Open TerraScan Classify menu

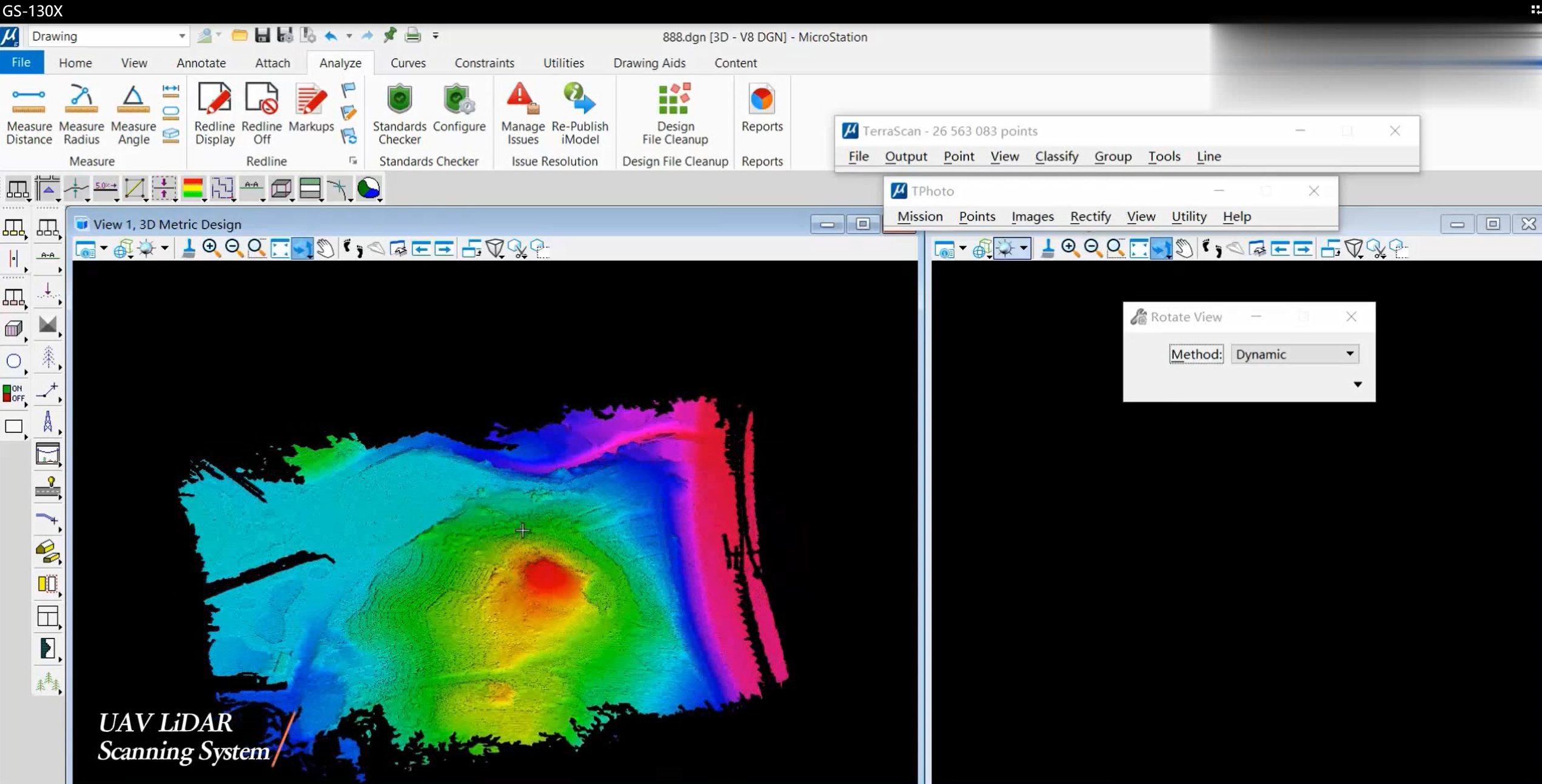click(x=1056, y=156)
